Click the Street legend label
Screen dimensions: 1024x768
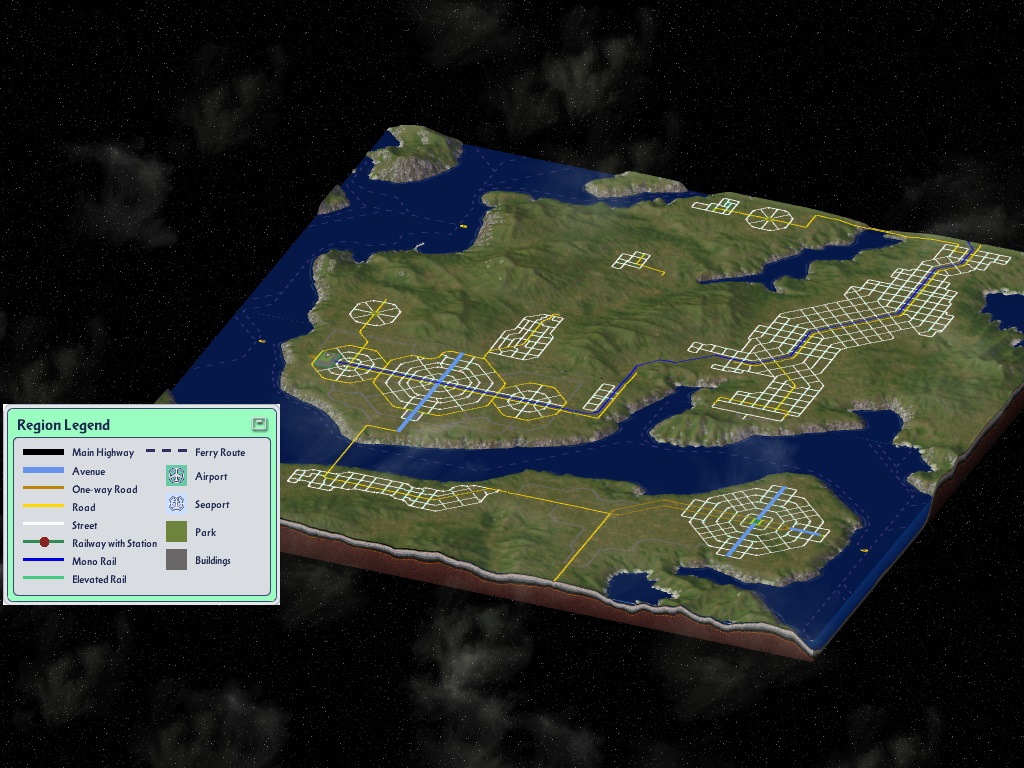[x=84, y=526]
